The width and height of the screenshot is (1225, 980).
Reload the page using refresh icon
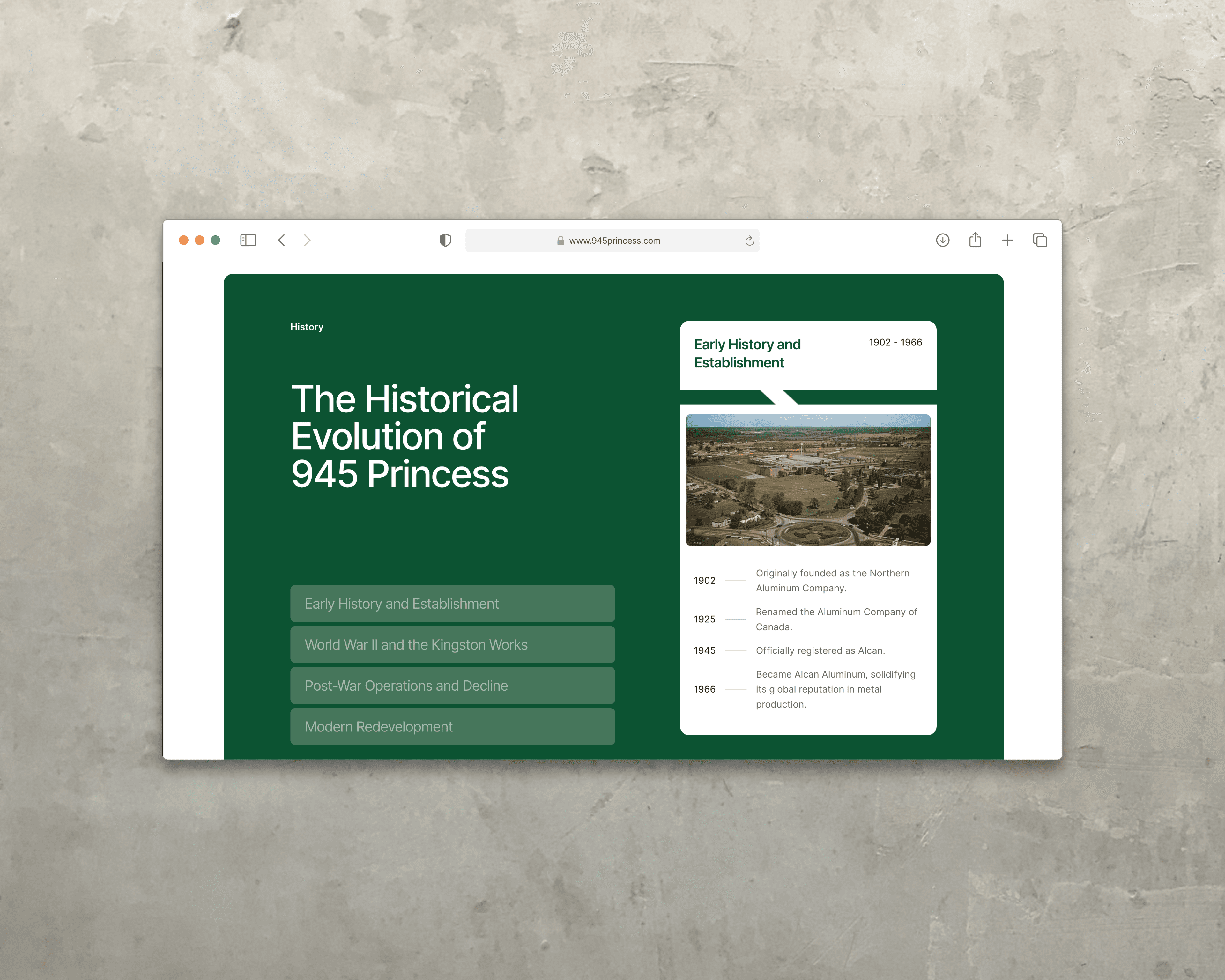749,241
